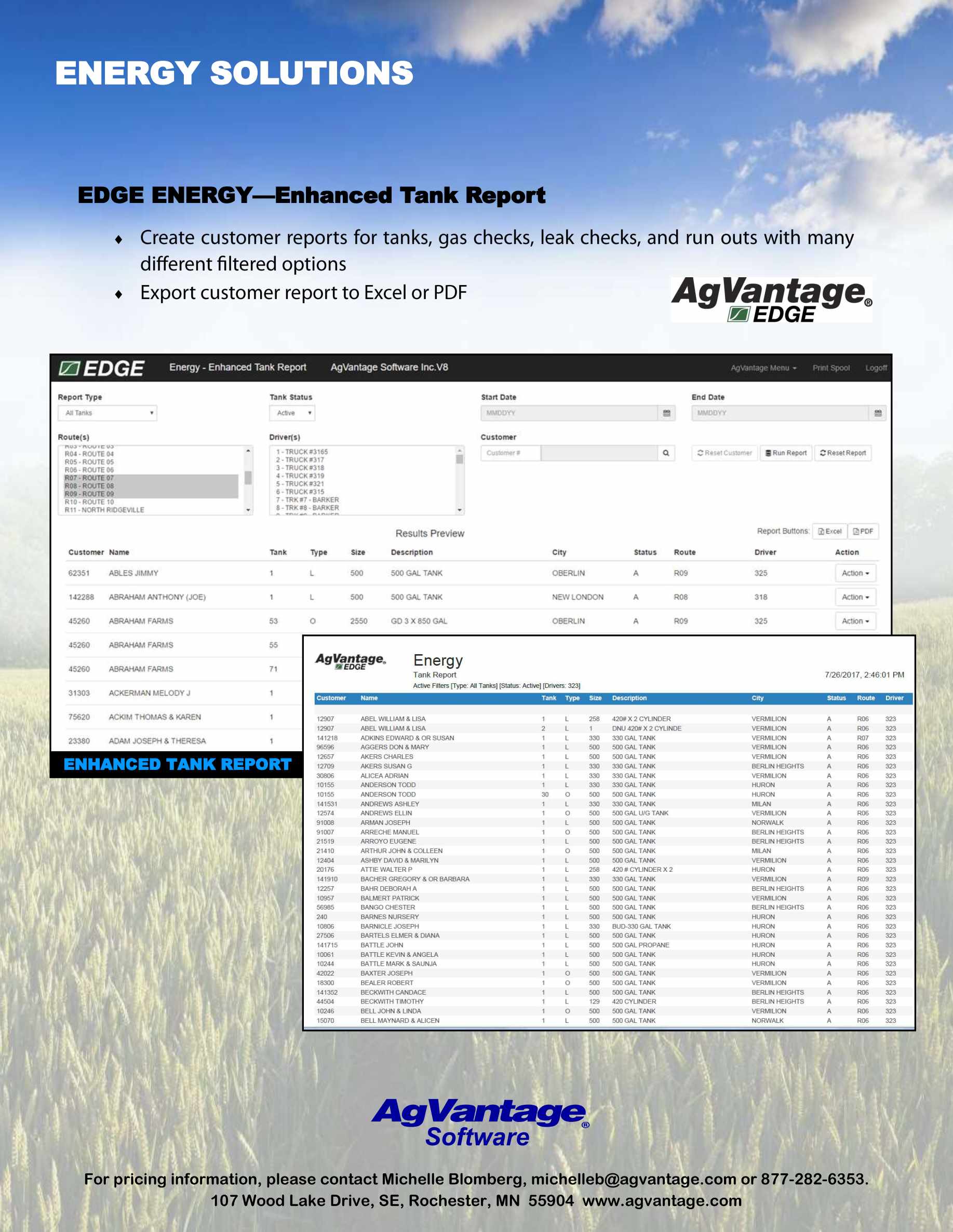Select R06 - ROUTE 06 in the routes list

click(x=151, y=470)
